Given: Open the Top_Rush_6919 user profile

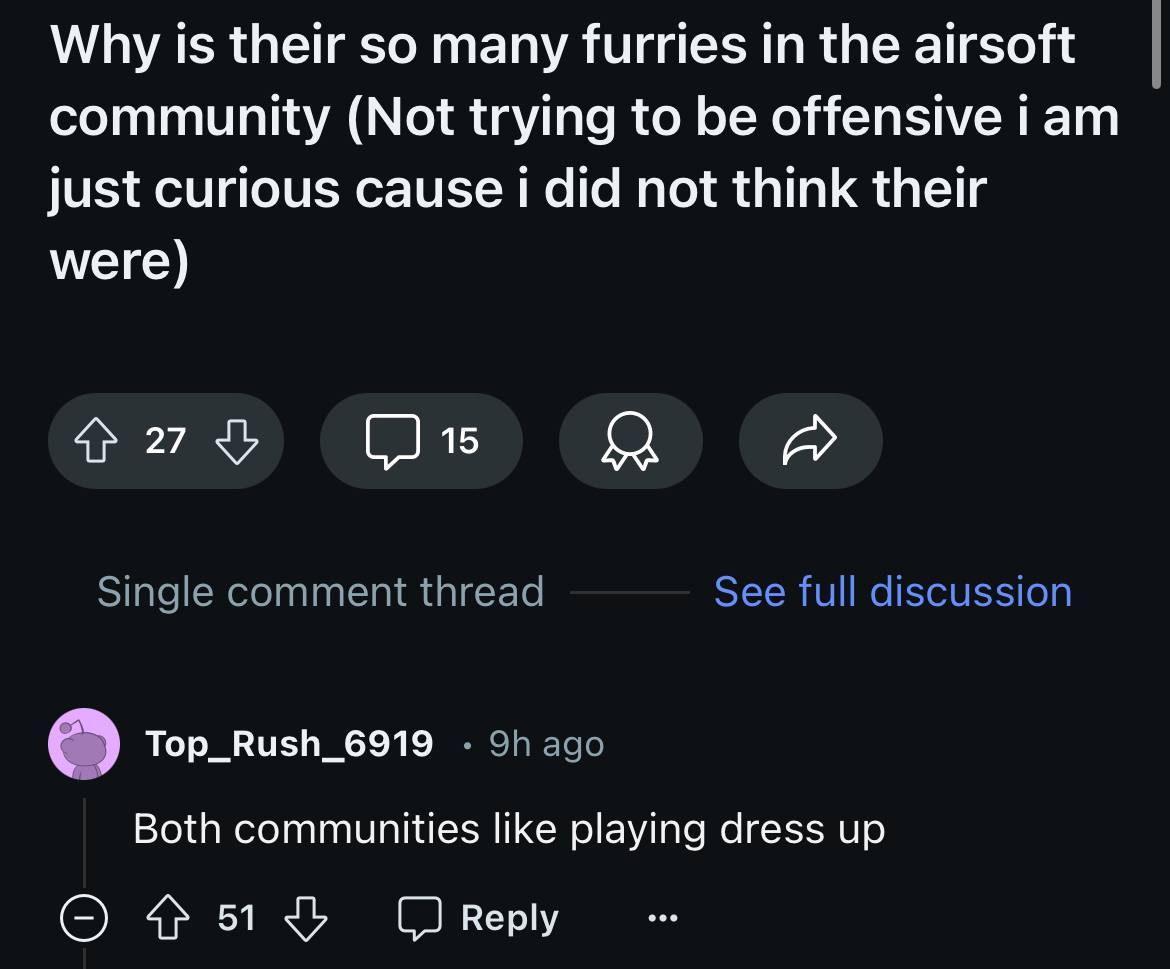Looking at the screenshot, I should click(289, 743).
